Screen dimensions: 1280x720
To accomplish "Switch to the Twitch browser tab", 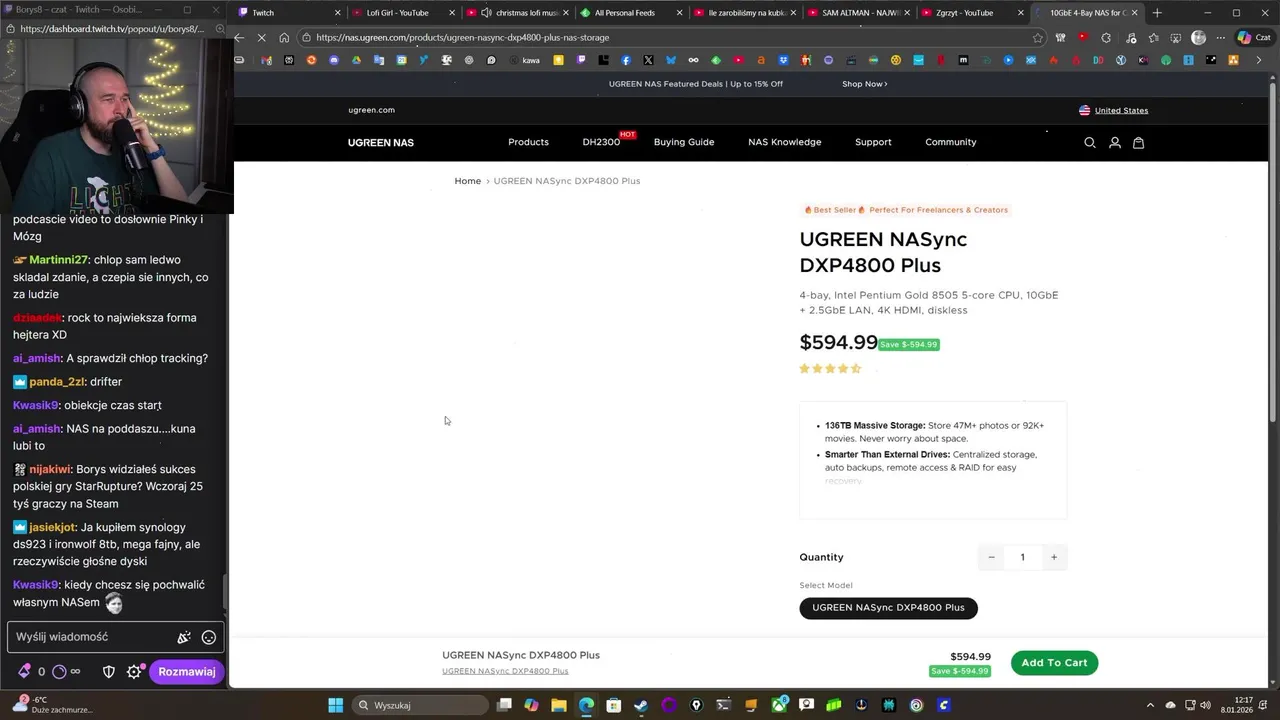I will (x=290, y=13).
